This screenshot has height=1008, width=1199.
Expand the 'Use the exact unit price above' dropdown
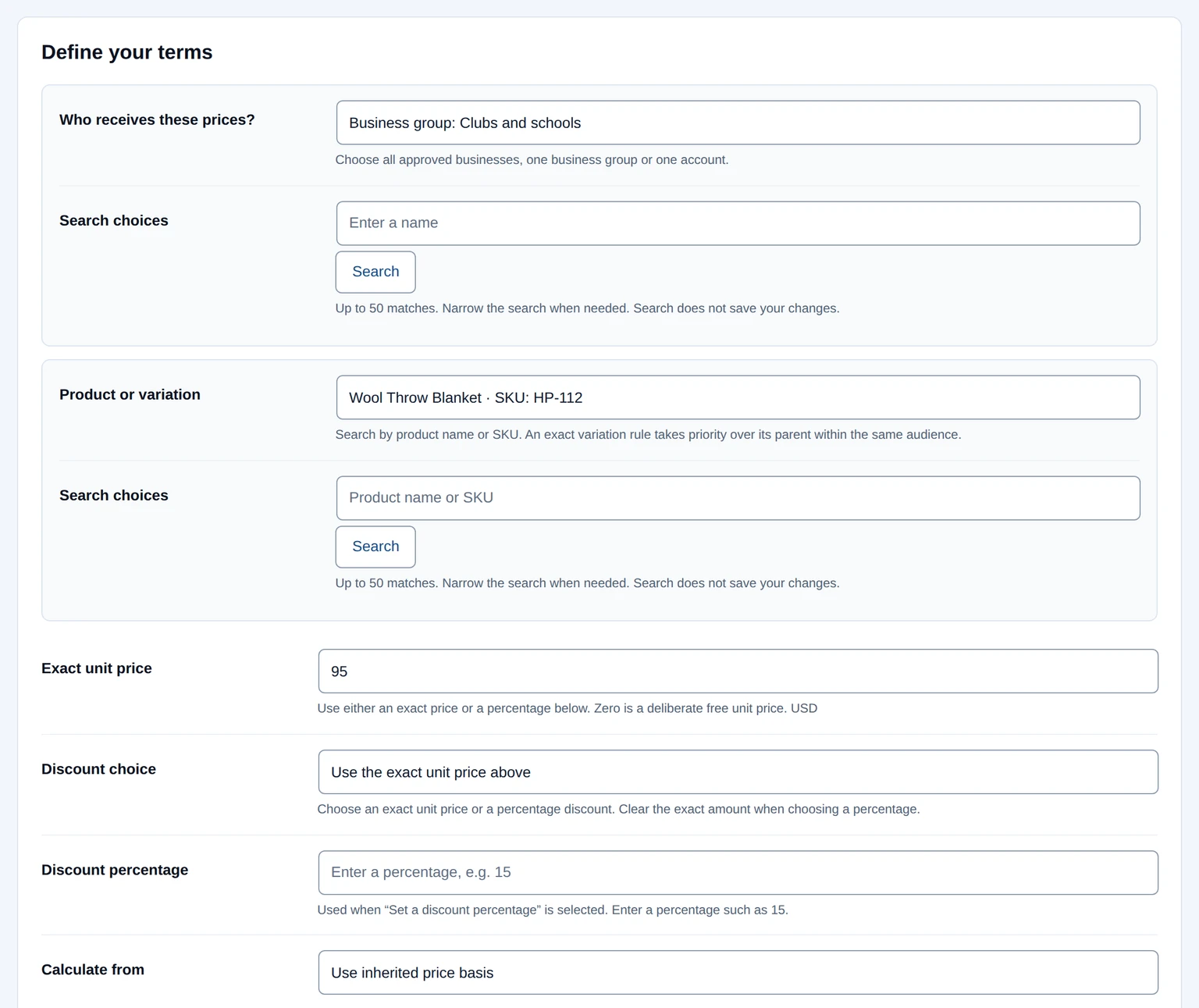[738, 772]
